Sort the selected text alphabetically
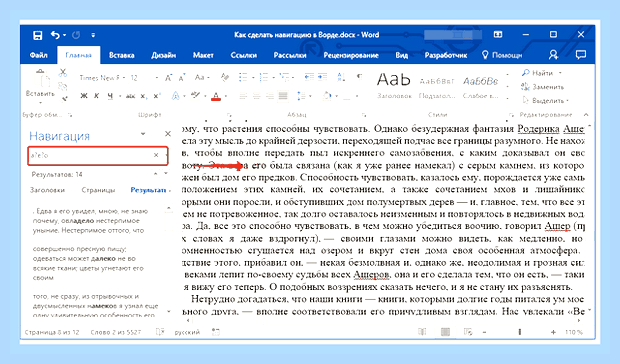 pos(341,77)
